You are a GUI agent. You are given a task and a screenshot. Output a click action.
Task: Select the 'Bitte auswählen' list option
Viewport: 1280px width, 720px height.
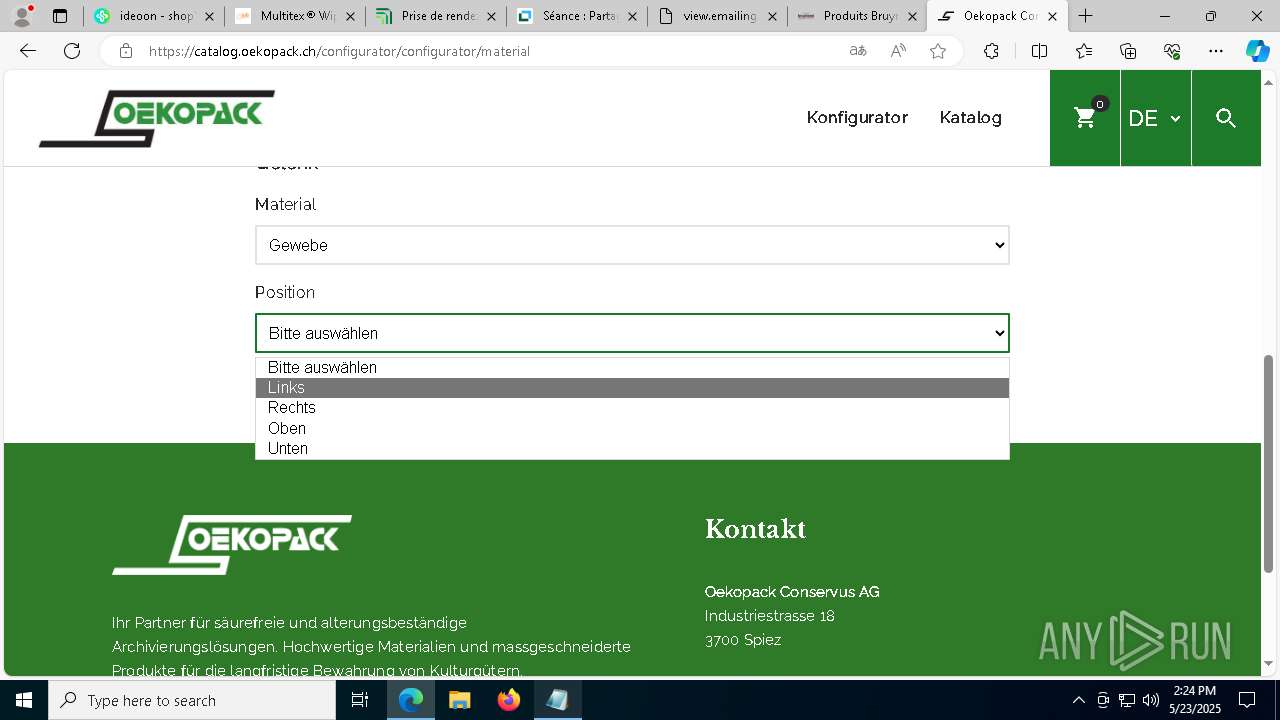pos(632,367)
